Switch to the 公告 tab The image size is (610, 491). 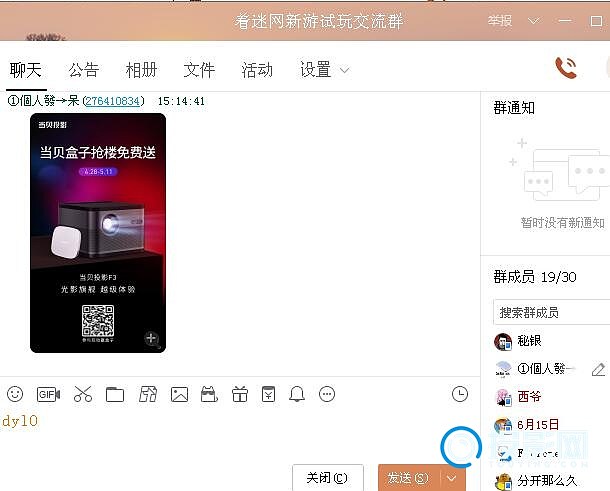pyautogui.click(x=84, y=70)
